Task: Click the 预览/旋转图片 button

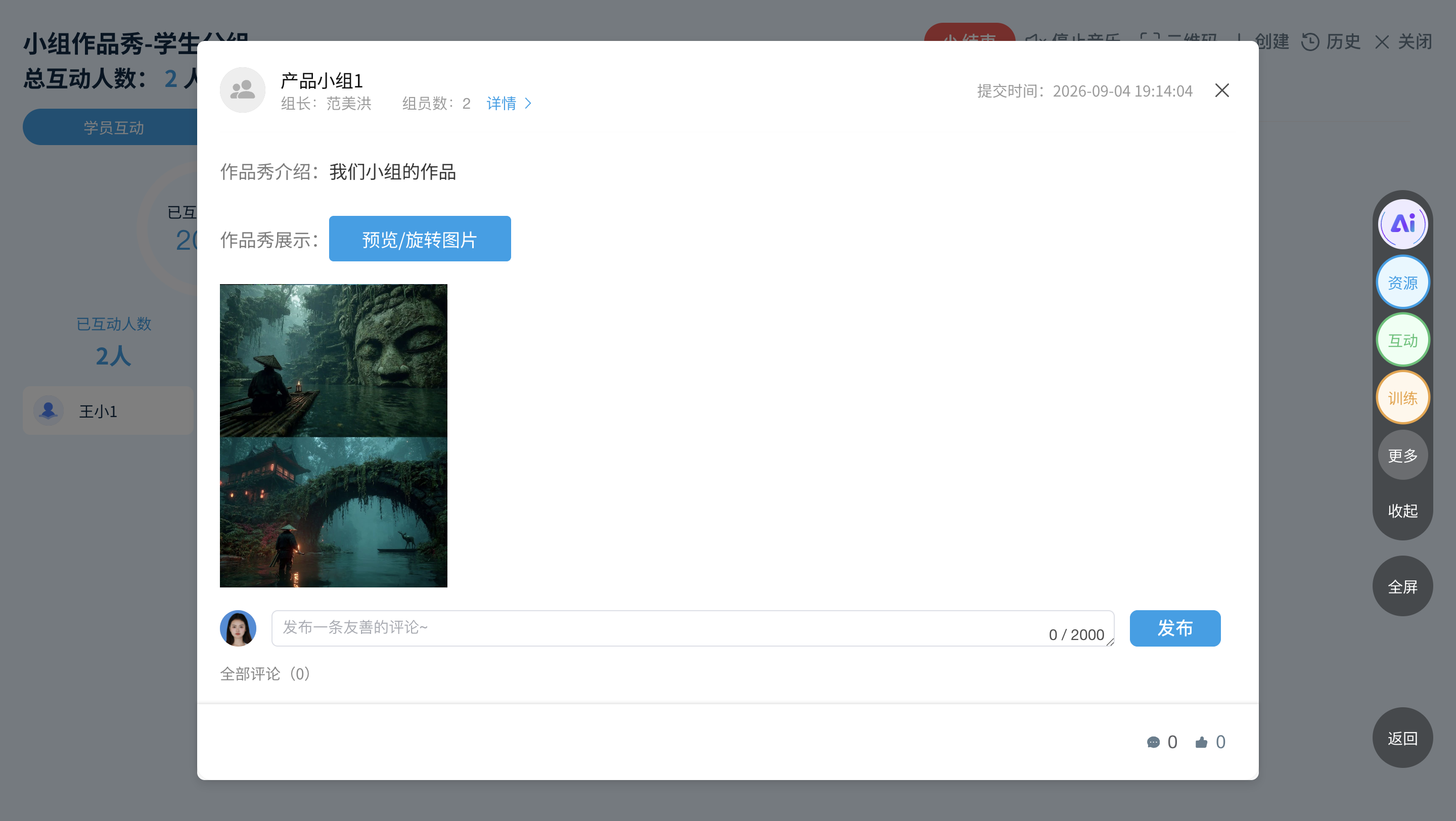Action: [x=420, y=239]
